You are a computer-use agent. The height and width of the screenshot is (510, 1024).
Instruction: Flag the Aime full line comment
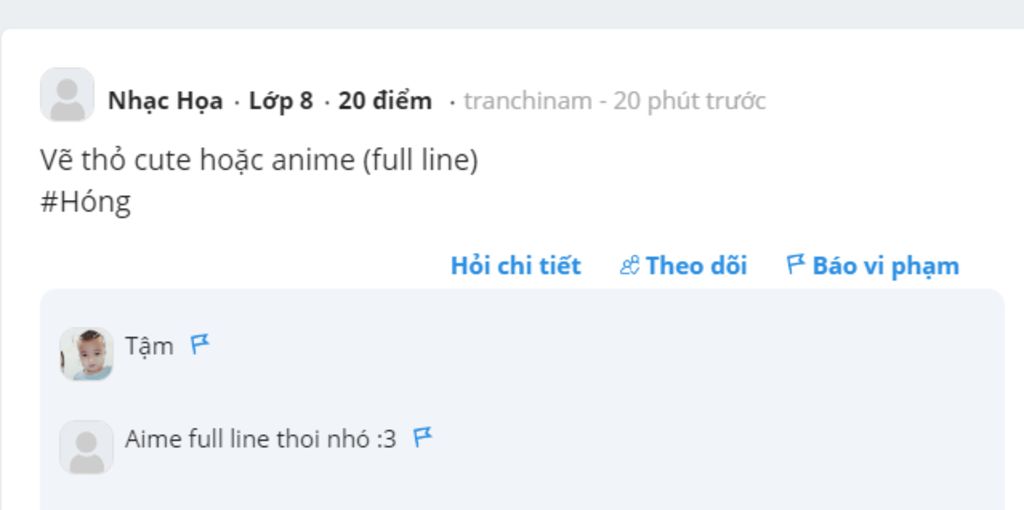423,437
